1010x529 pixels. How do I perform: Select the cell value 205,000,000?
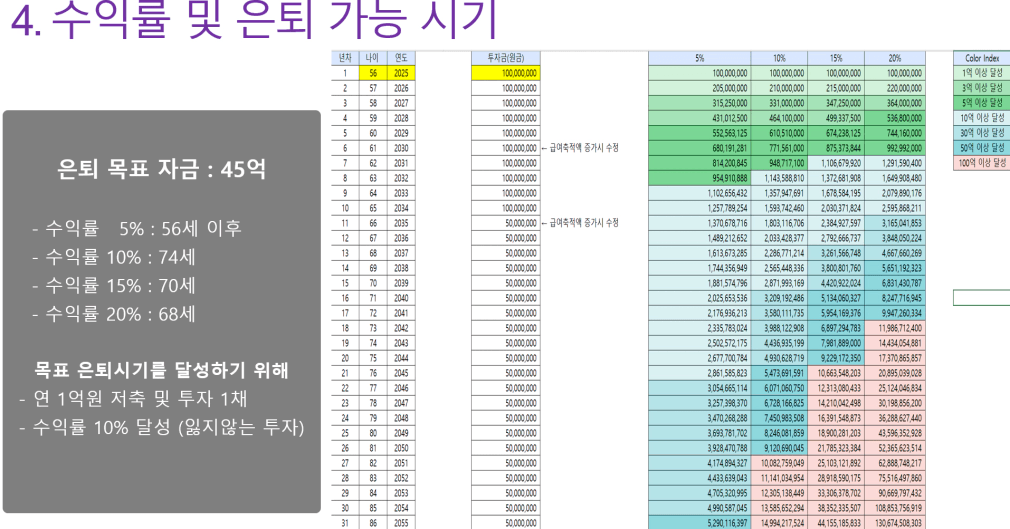click(700, 88)
